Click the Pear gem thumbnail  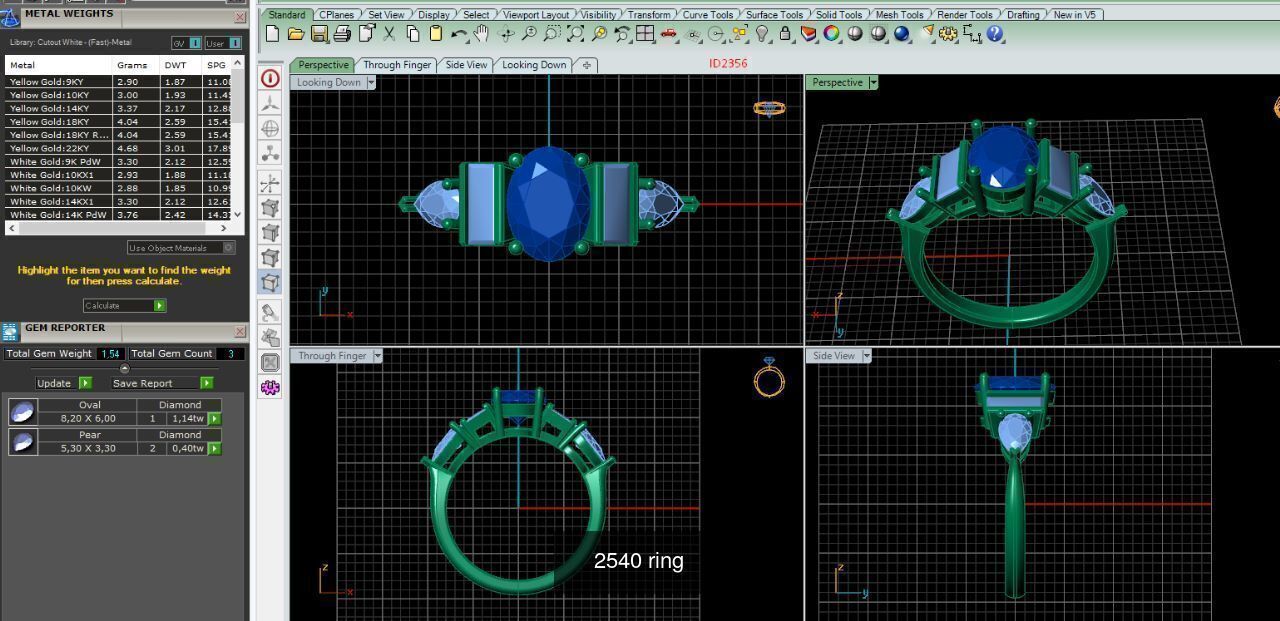(x=23, y=442)
